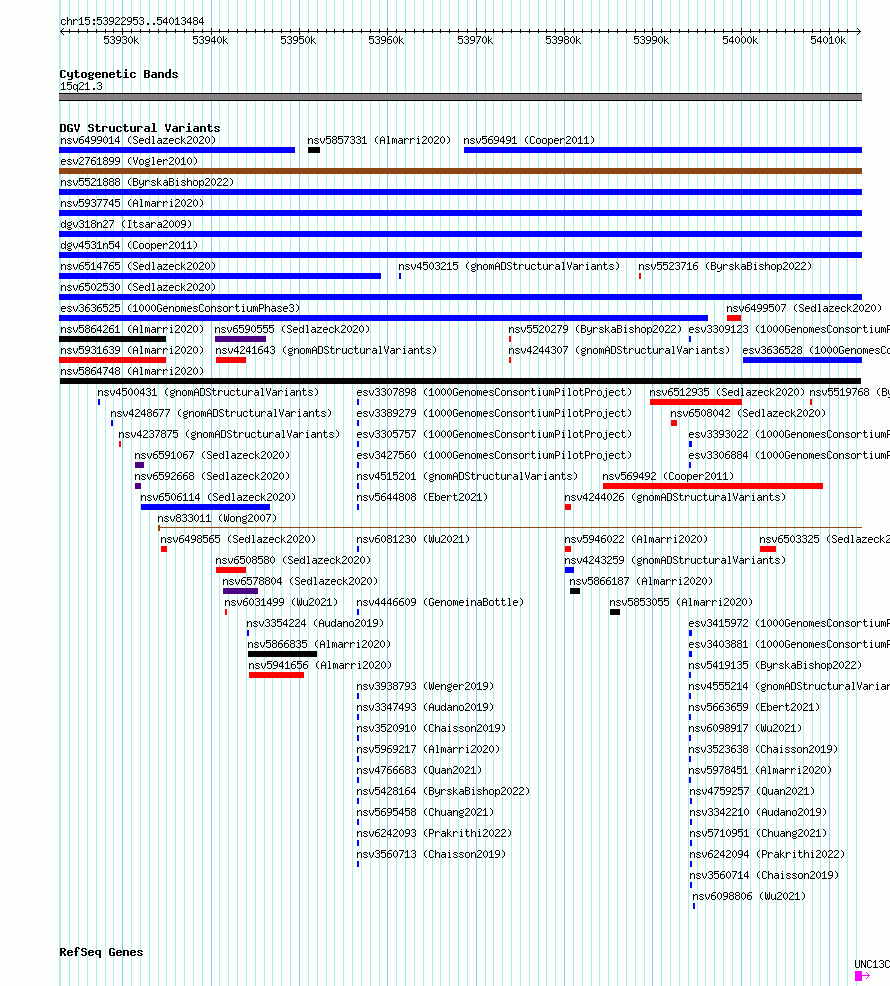
Task: Click nsv6242093 (Prakrithi2022) label
Action: click(435, 833)
